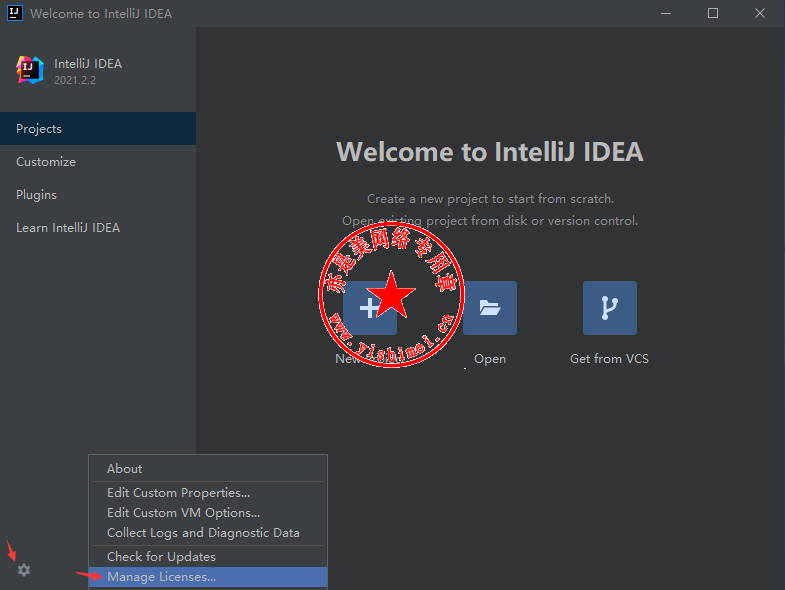785x590 pixels.
Task: Click the IntelliJ IDEA logo in sidebar
Action: pyautogui.click(x=30, y=70)
